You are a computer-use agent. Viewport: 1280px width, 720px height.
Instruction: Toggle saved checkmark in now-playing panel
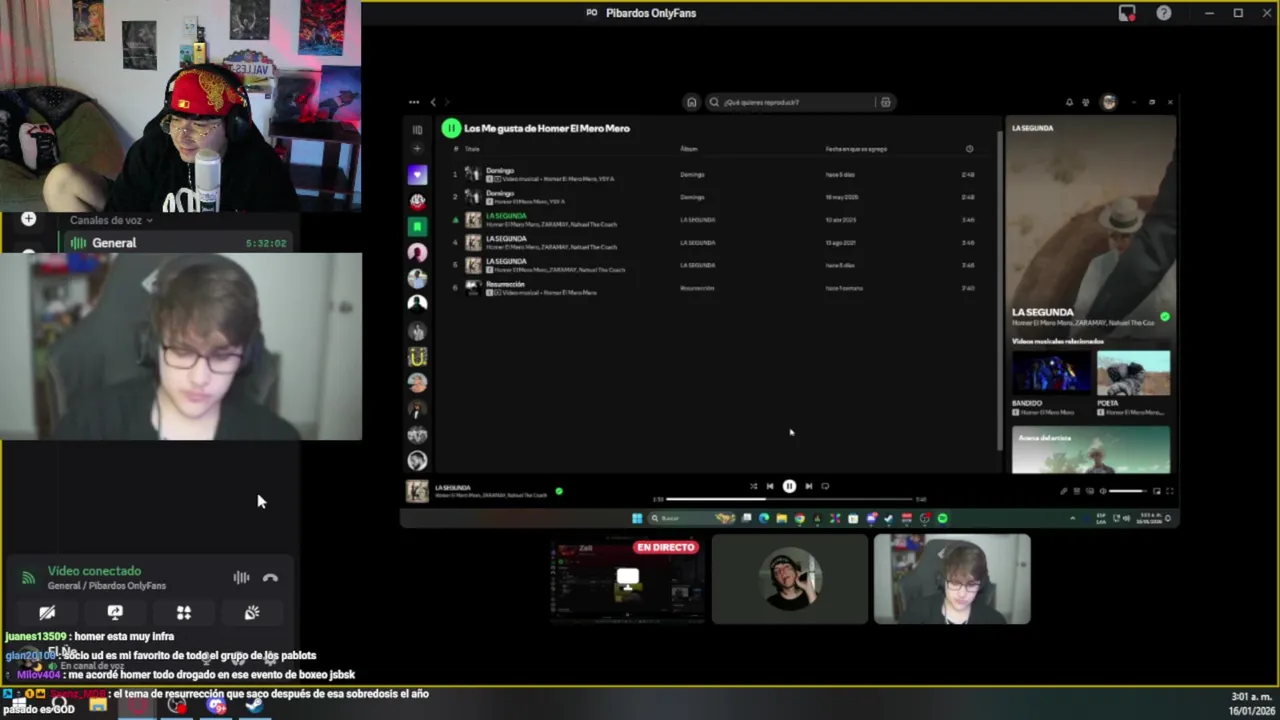(x=1164, y=316)
